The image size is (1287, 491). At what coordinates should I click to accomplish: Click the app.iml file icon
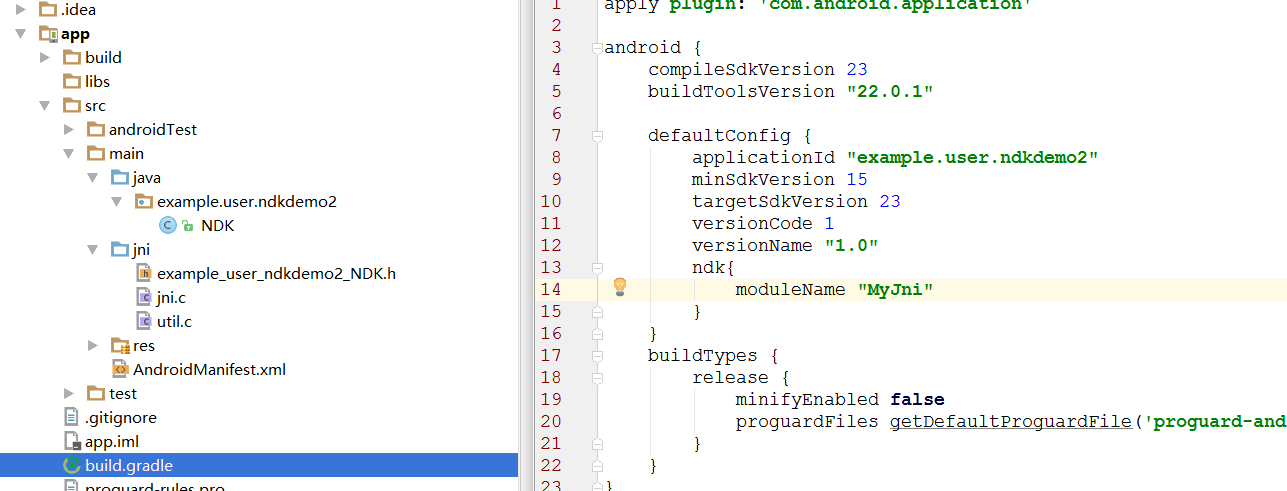coord(72,442)
